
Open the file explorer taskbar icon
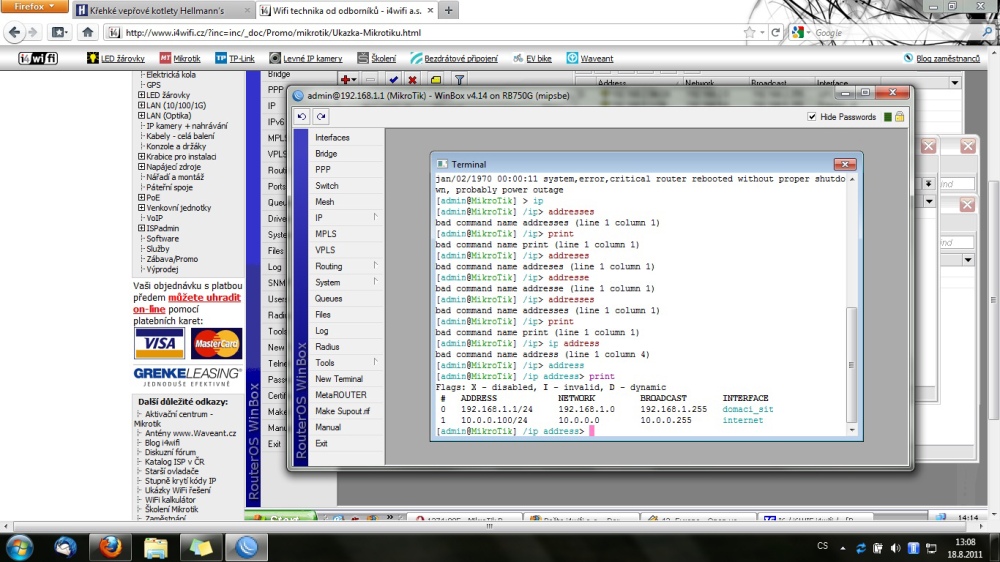155,547
